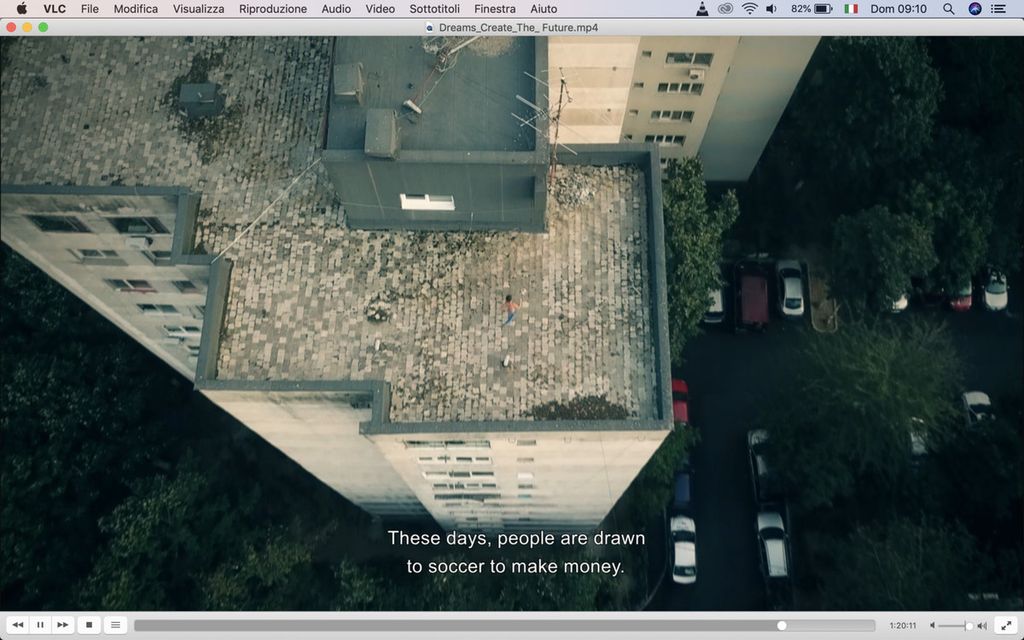Expand the Audio menu
Viewport: 1024px width, 640px height.
point(336,9)
